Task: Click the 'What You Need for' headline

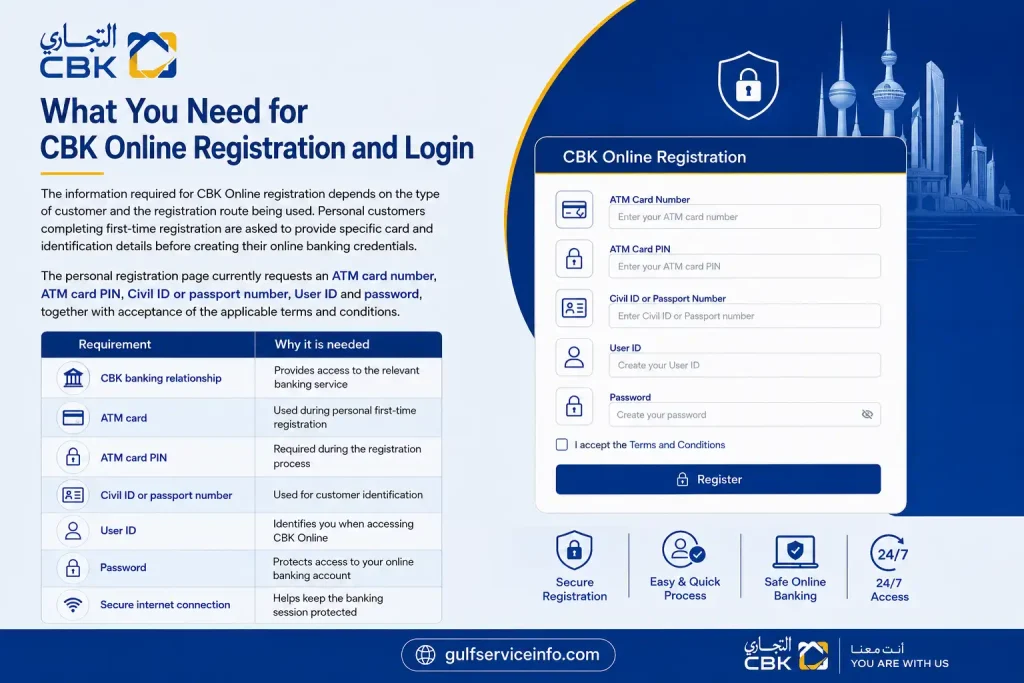Action: click(174, 111)
